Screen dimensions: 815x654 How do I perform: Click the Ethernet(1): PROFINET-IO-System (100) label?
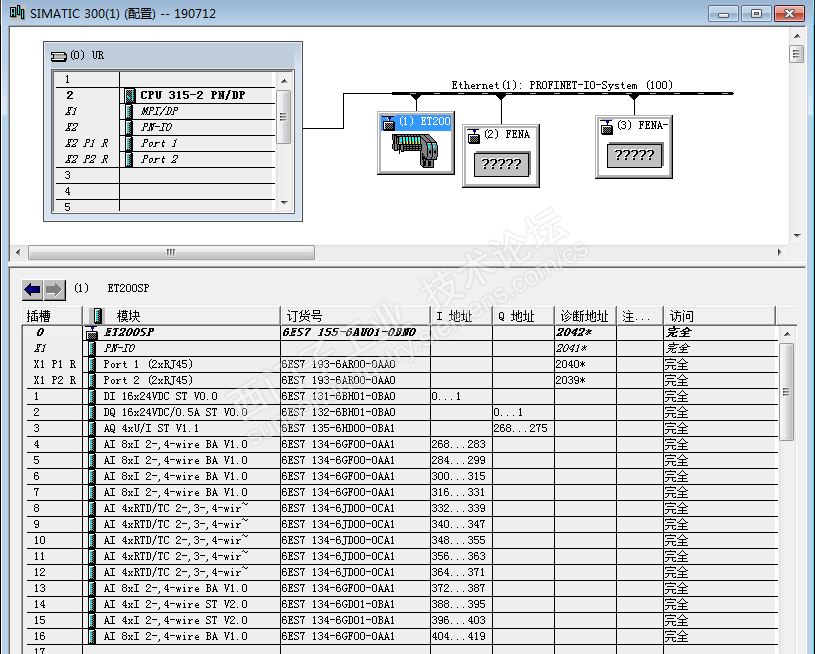click(x=562, y=85)
